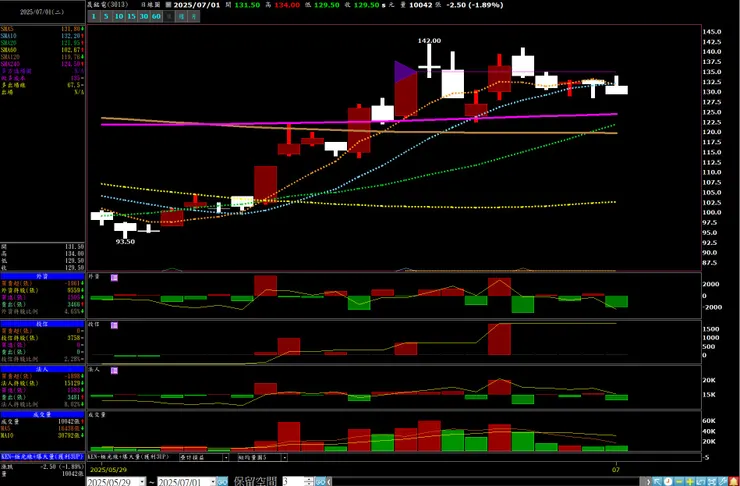Viewport: 740px width, 486px height.
Task: Click the clock icon in bottom toolbar
Action: [668, 481]
